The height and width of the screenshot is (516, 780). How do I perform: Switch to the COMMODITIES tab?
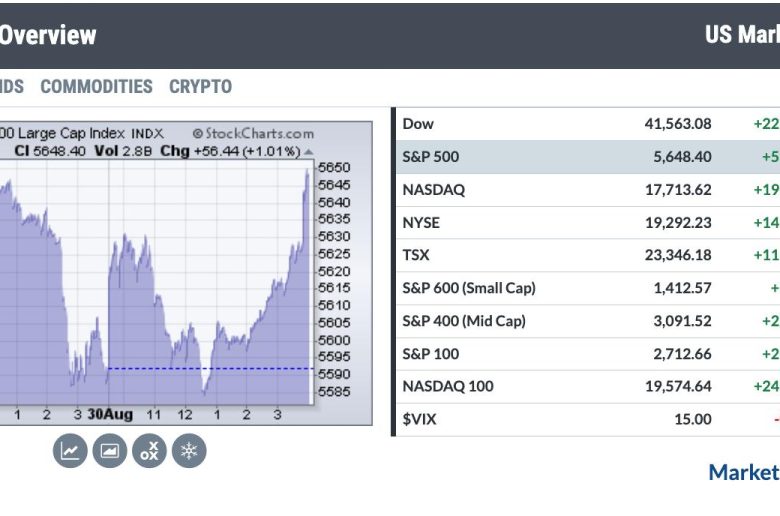[x=97, y=87]
